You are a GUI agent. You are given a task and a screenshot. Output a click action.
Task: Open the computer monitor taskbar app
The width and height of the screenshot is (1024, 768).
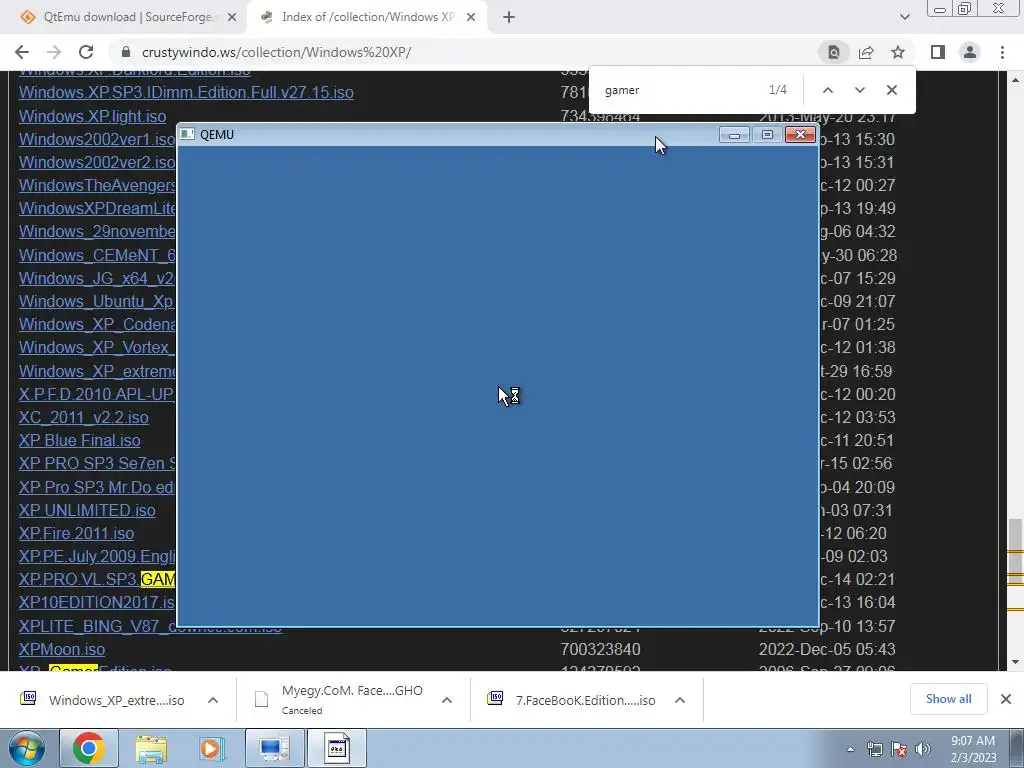click(274, 748)
